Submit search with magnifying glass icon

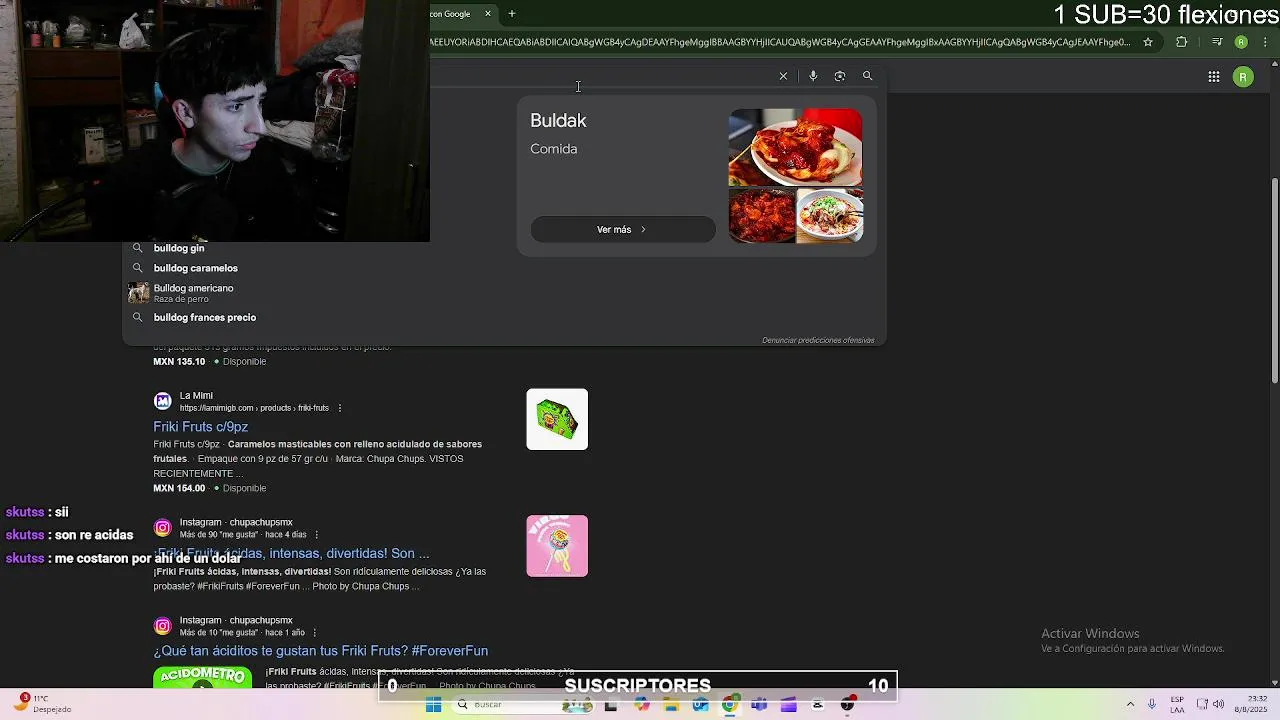pos(868,76)
